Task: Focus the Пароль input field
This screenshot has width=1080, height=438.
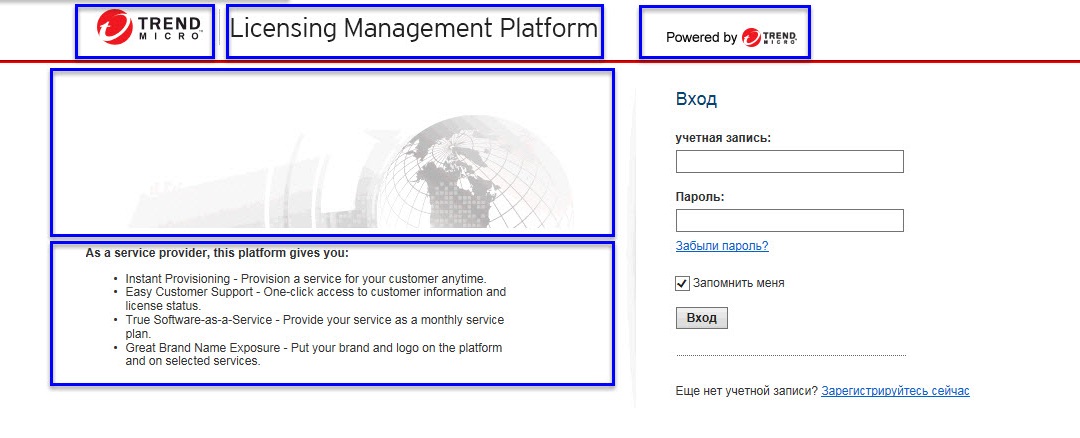Action: tap(789, 220)
